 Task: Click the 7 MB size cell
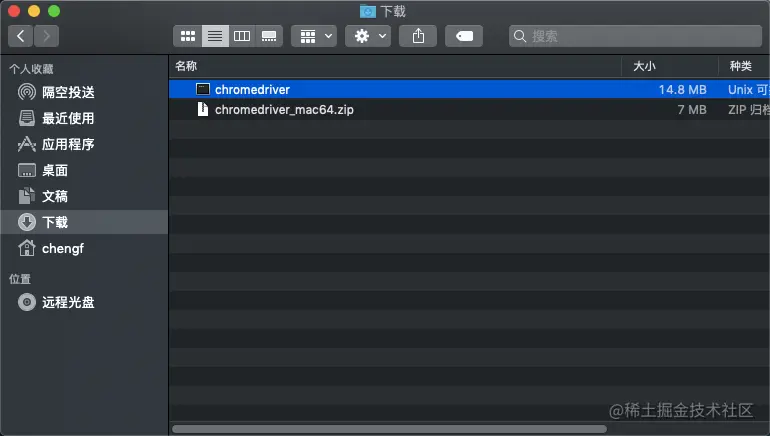[x=692, y=109]
